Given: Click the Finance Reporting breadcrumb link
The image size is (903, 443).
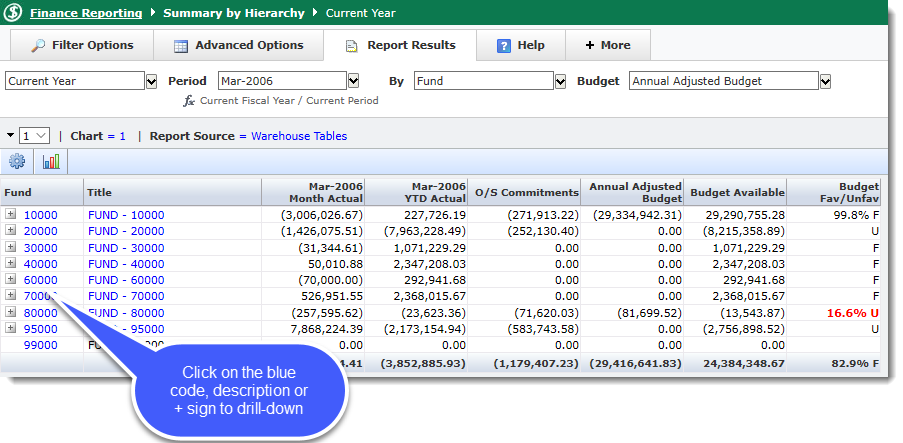Looking at the screenshot, I should [85, 14].
